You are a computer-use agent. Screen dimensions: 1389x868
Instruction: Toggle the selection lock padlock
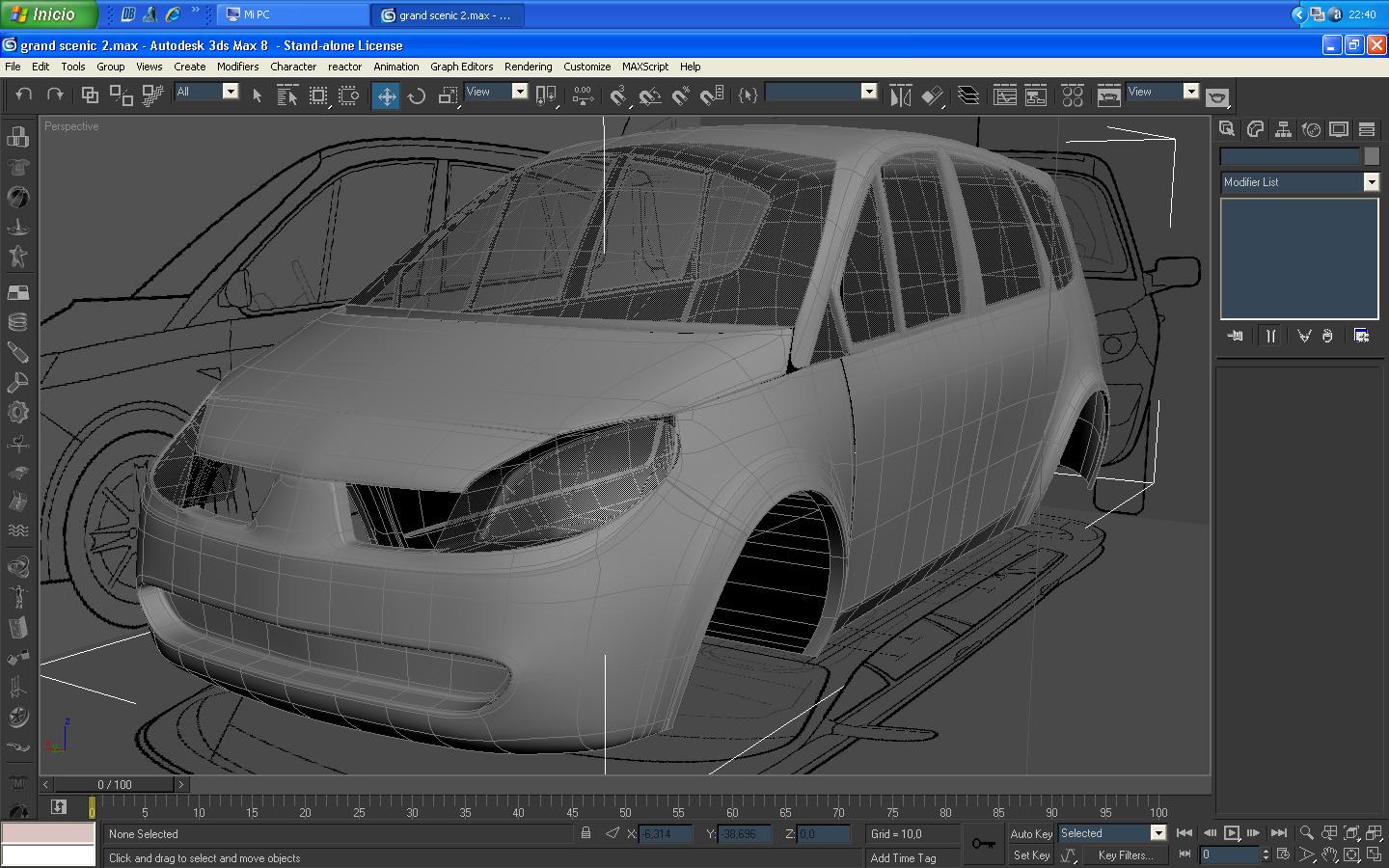coord(586,833)
